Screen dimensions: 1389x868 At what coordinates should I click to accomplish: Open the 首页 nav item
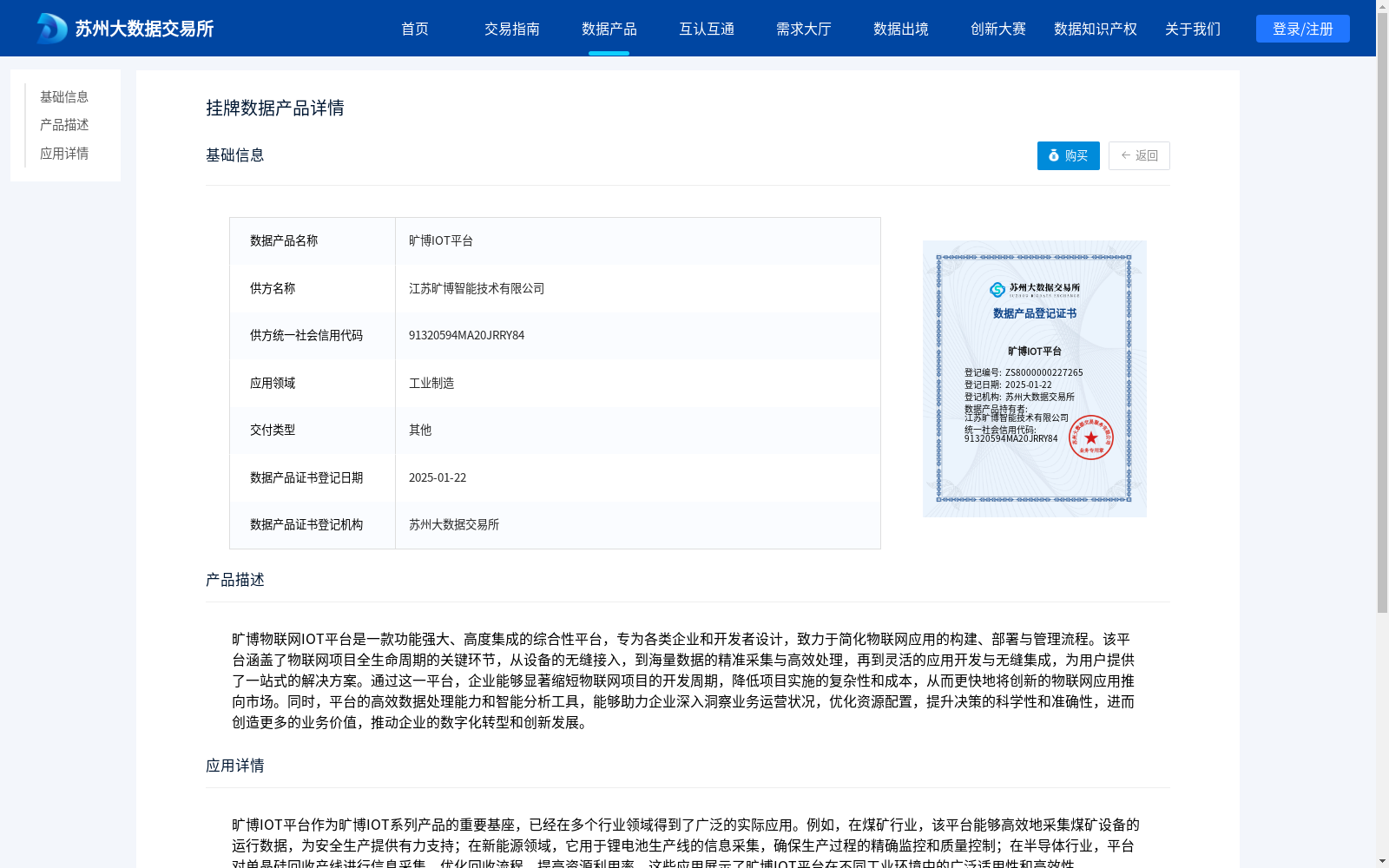415,29
